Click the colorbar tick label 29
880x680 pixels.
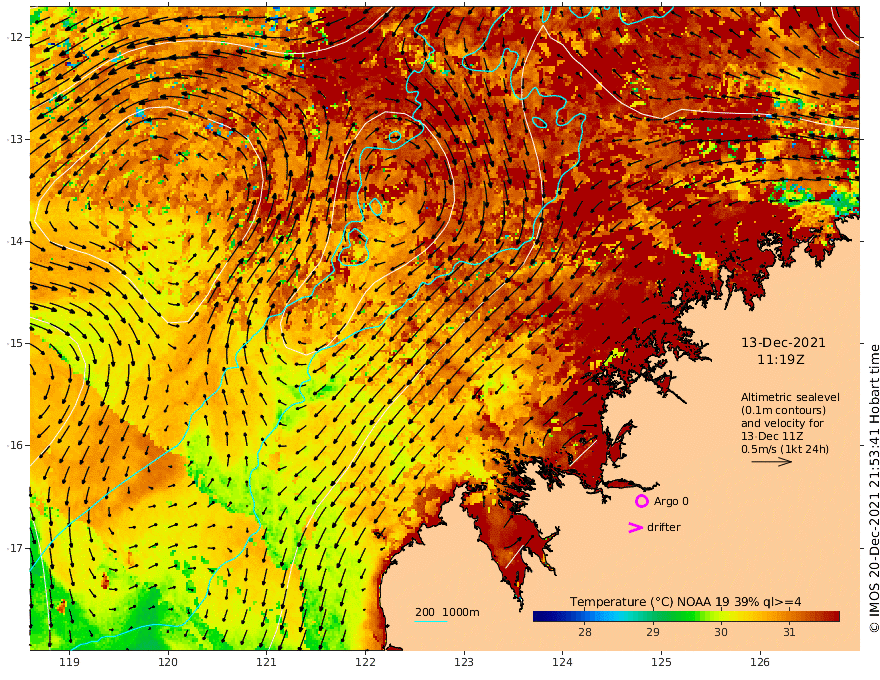pos(653,632)
